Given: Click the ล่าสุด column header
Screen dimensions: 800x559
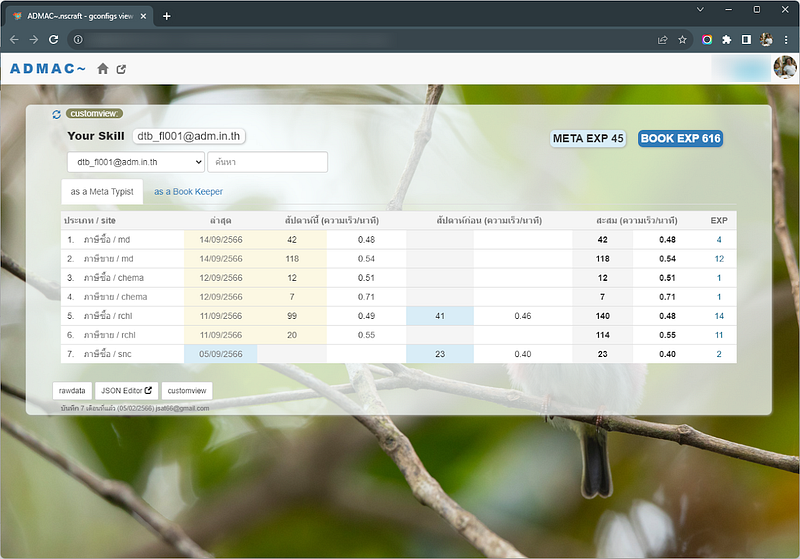Looking at the screenshot, I should [220, 220].
